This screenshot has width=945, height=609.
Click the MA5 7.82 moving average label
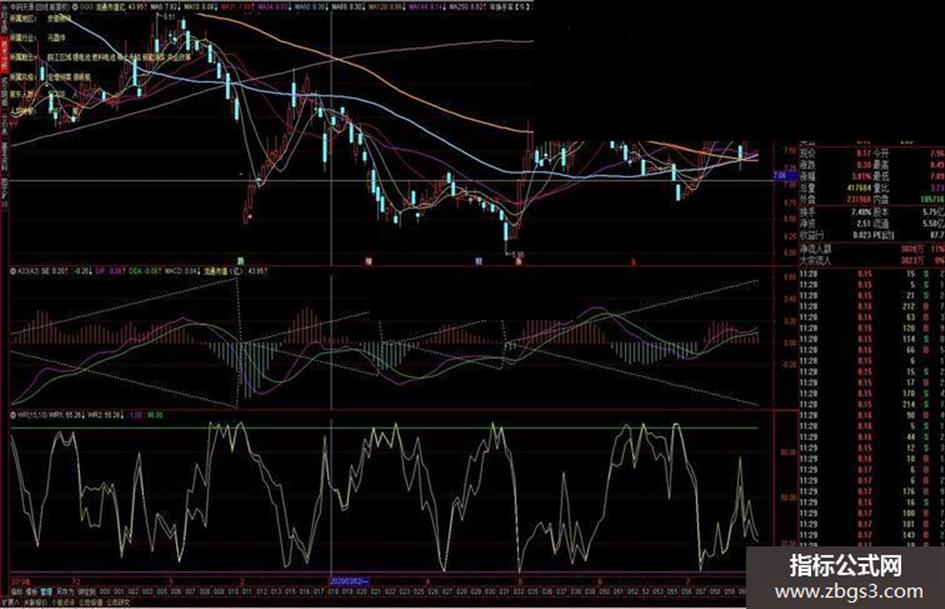(165, 7)
